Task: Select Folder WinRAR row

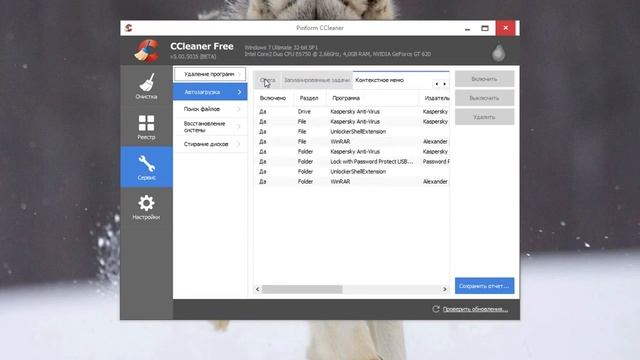Action: pyautogui.click(x=352, y=182)
